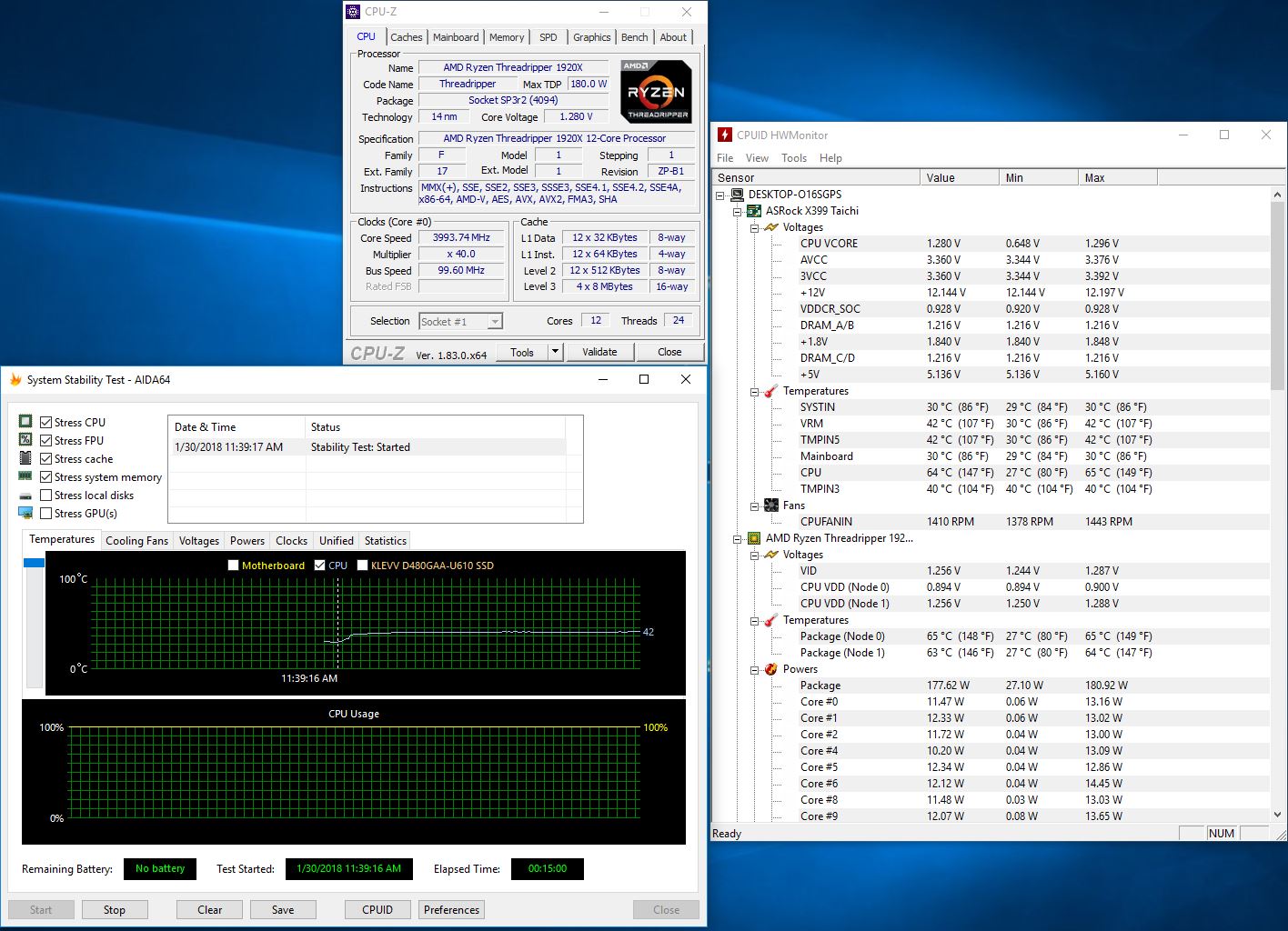Click the blue graph scale slider
The image size is (1288, 931).
(34, 564)
